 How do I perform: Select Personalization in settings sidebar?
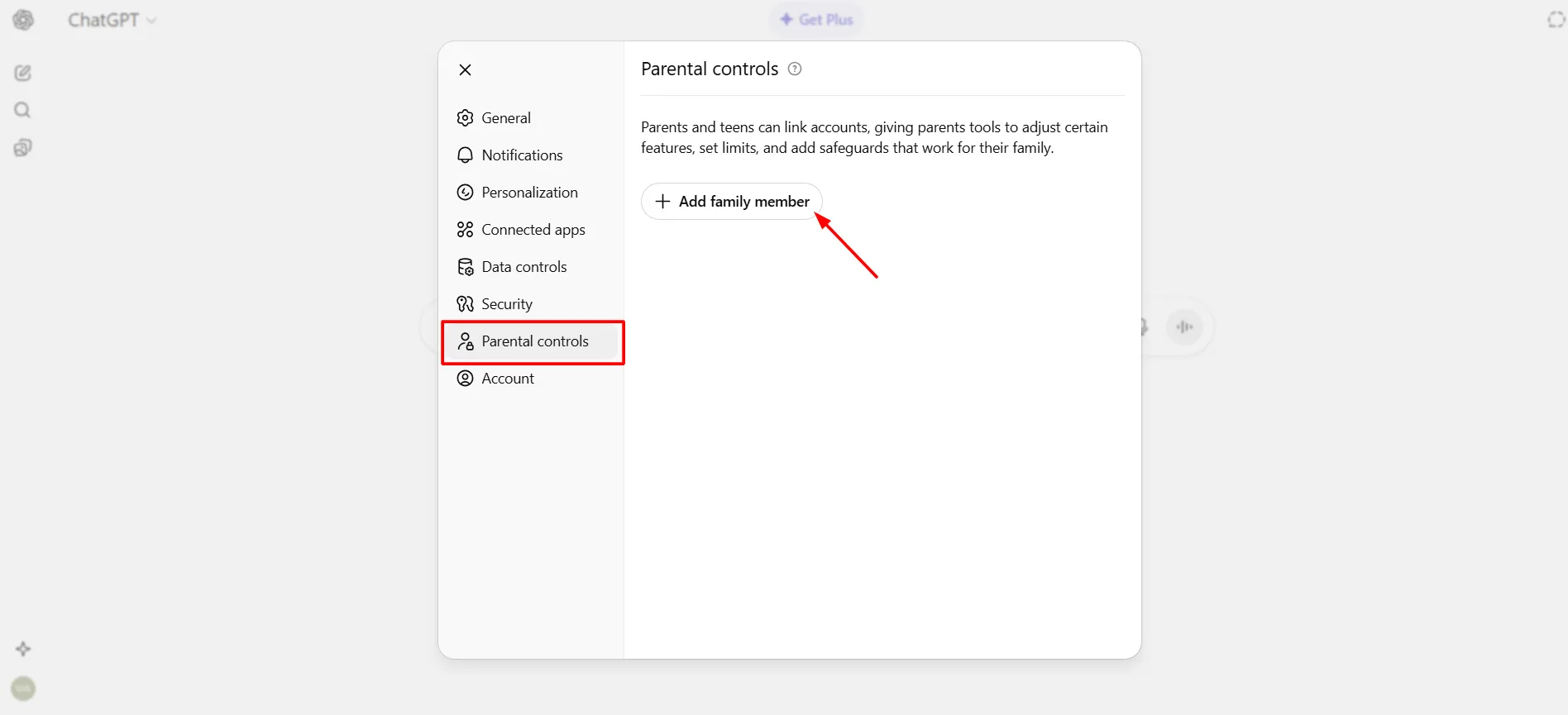click(528, 193)
